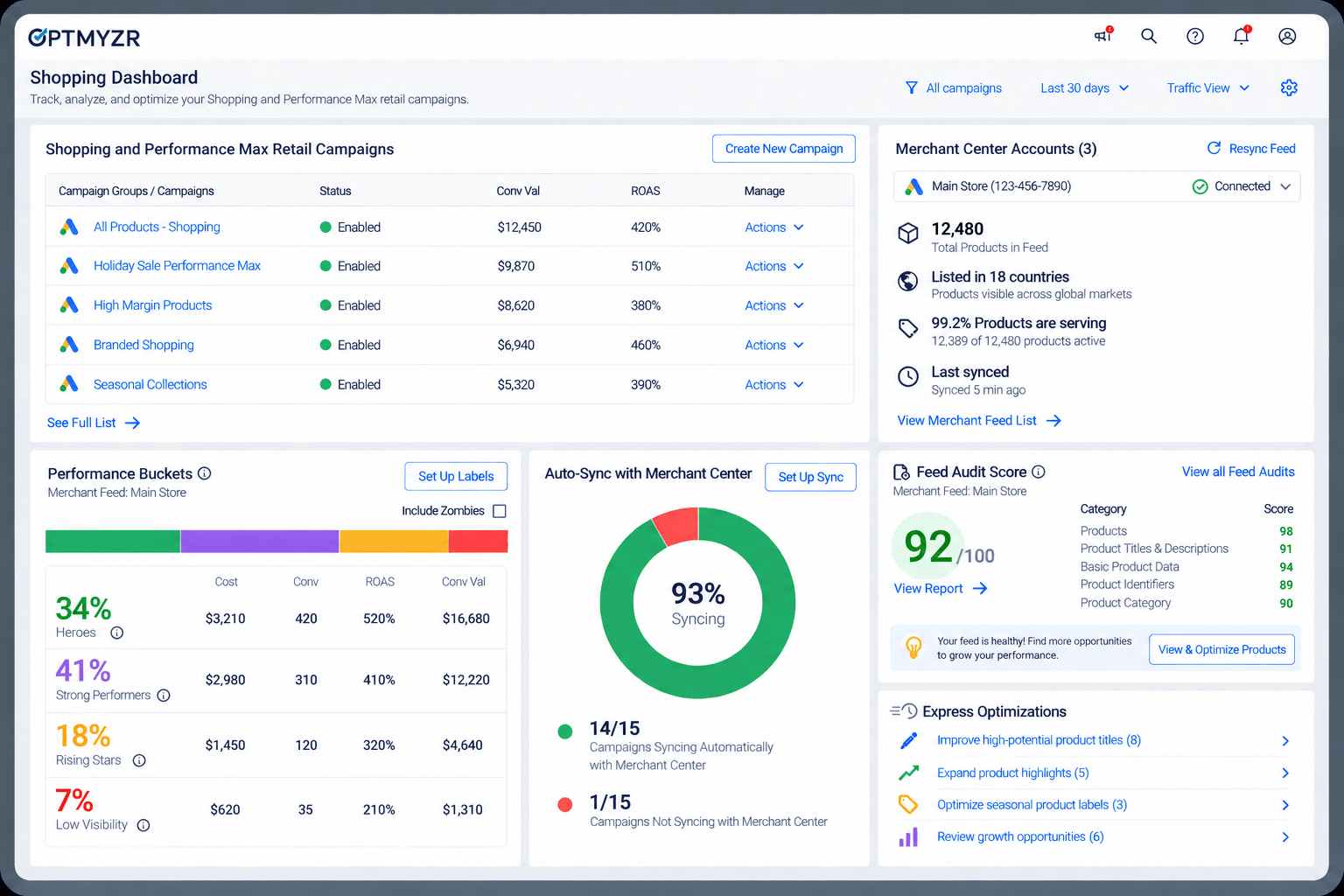This screenshot has width=1344, height=896.
Task: Click the Optmyzr logo
Action: point(84,38)
